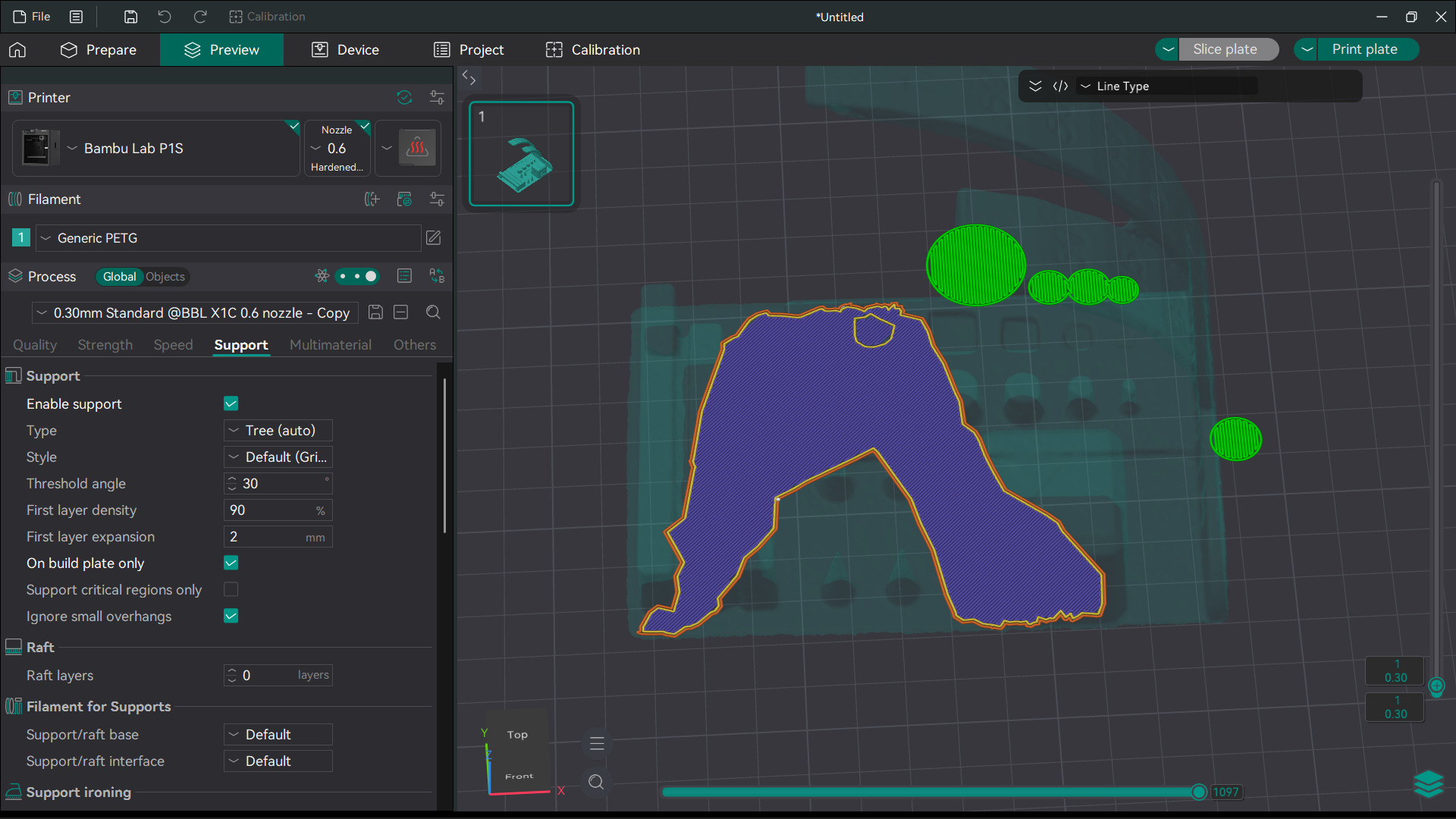Collapse the sidebar arrow icon
The width and height of the screenshot is (1456, 819).
469,77
